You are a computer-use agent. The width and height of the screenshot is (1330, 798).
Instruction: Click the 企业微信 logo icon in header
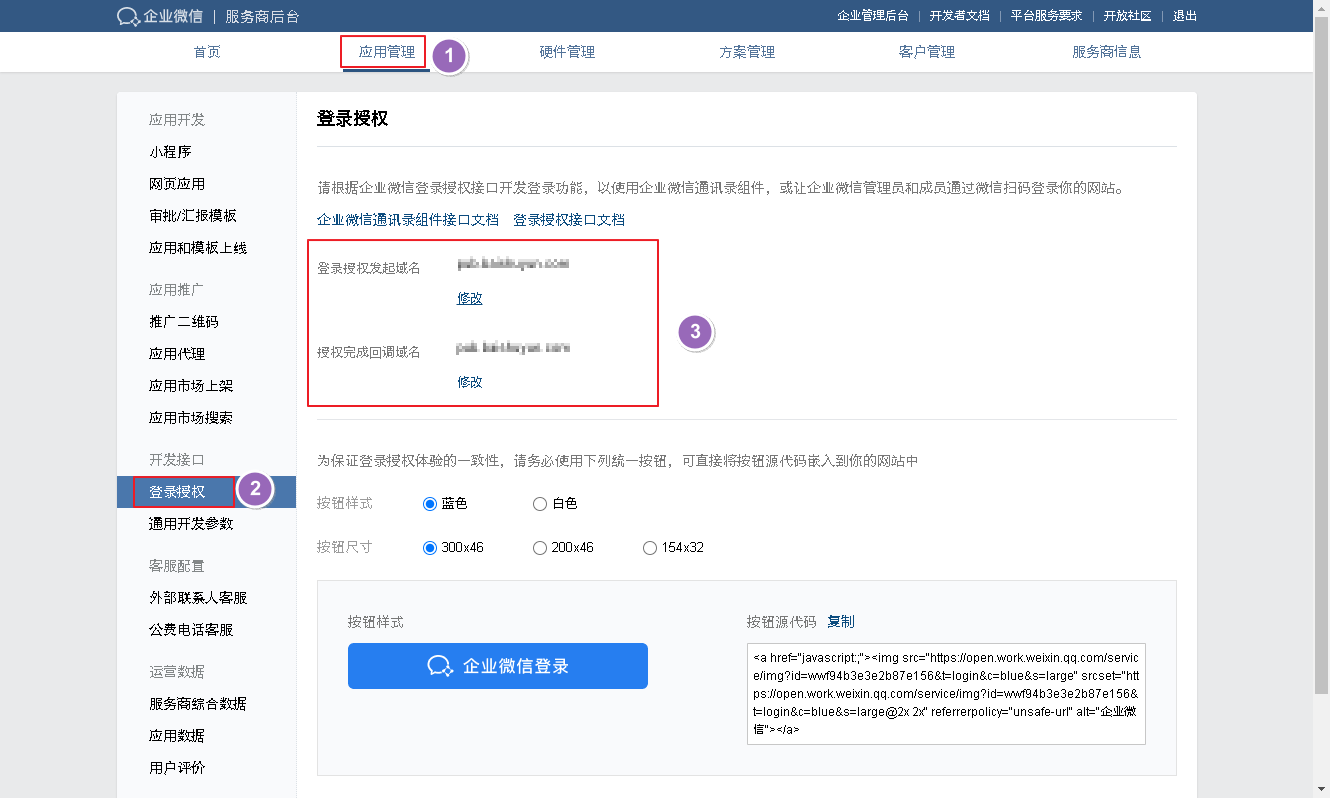click(x=128, y=16)
